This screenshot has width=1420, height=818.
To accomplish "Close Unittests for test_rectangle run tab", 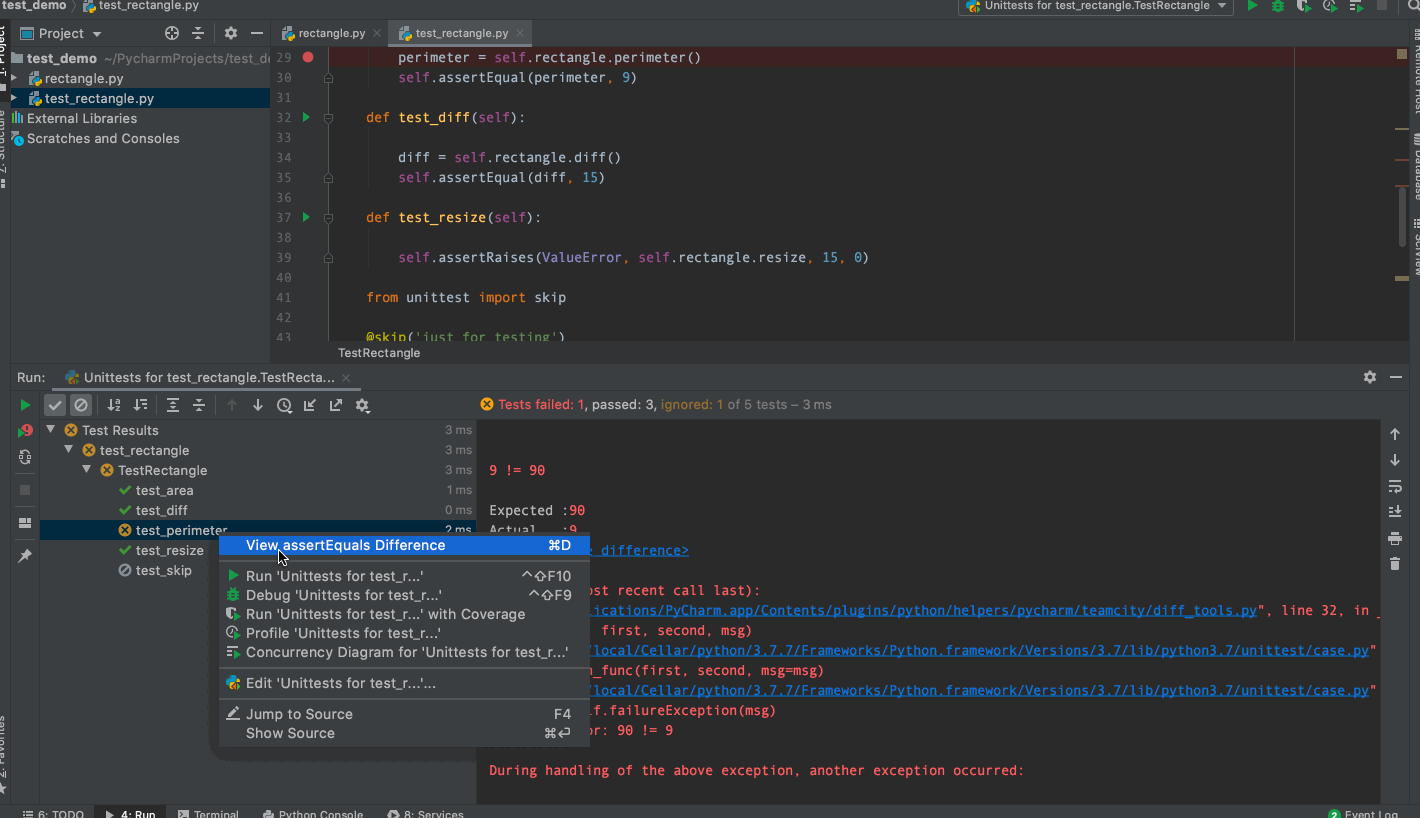I will click(x=346, y=378).
